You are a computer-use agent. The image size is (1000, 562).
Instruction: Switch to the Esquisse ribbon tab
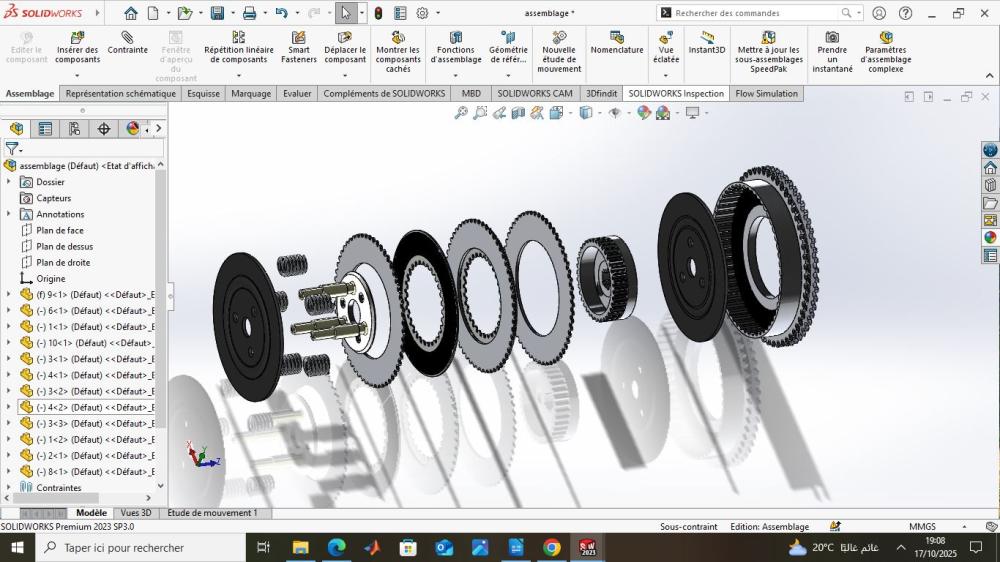(x=203, y=94)
